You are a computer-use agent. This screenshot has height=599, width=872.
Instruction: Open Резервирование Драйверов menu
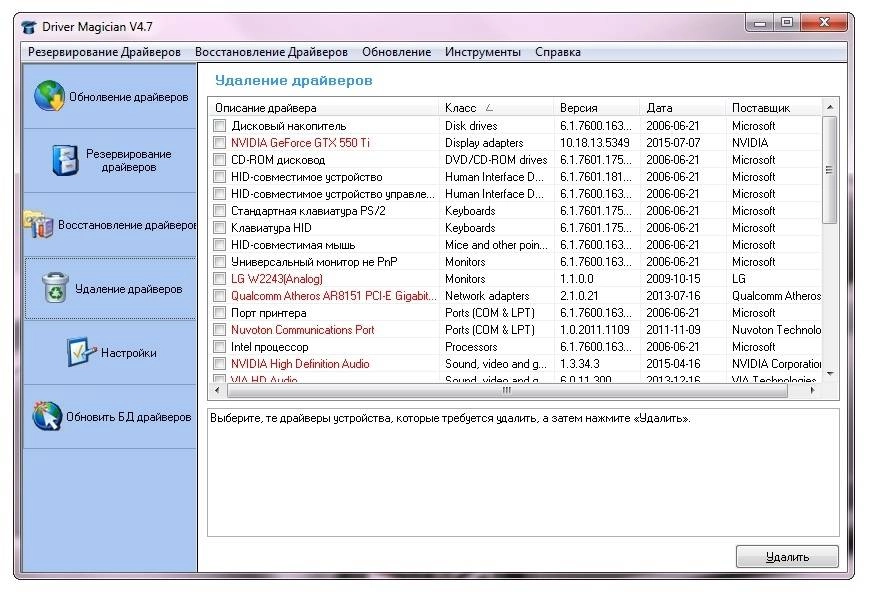(x=105, y=52)
